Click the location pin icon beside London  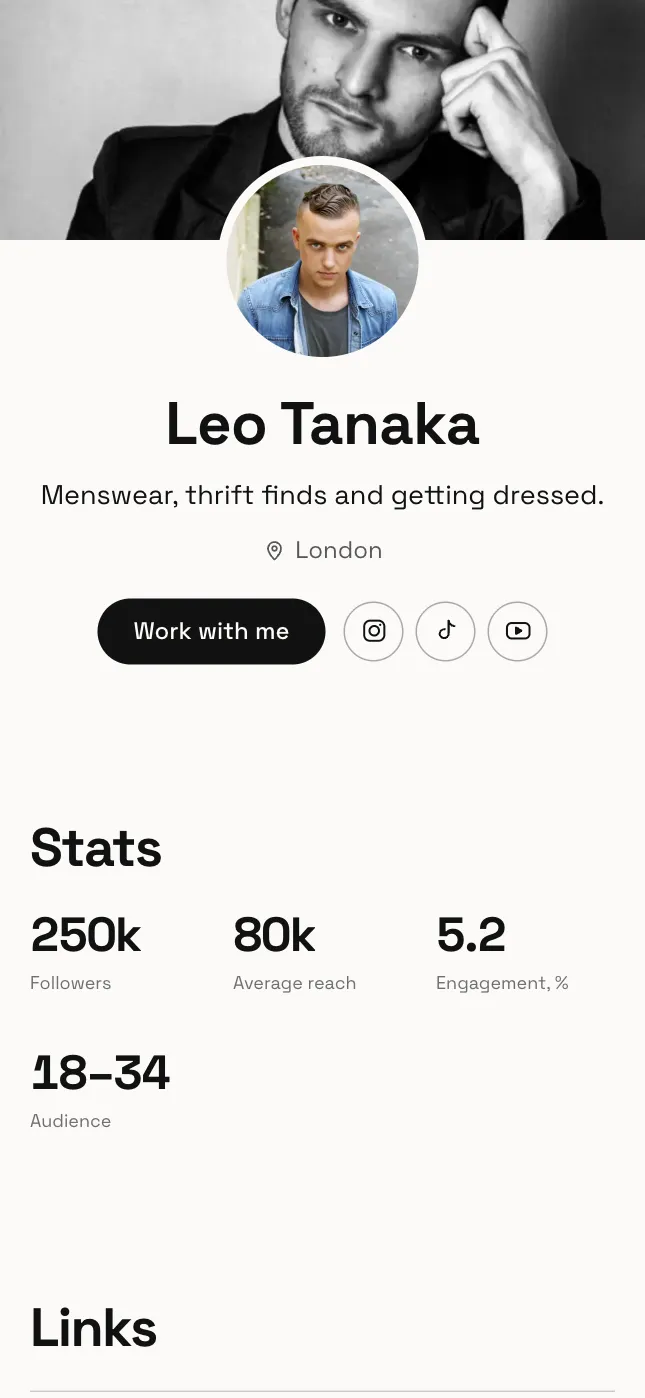tap(274, 551)
